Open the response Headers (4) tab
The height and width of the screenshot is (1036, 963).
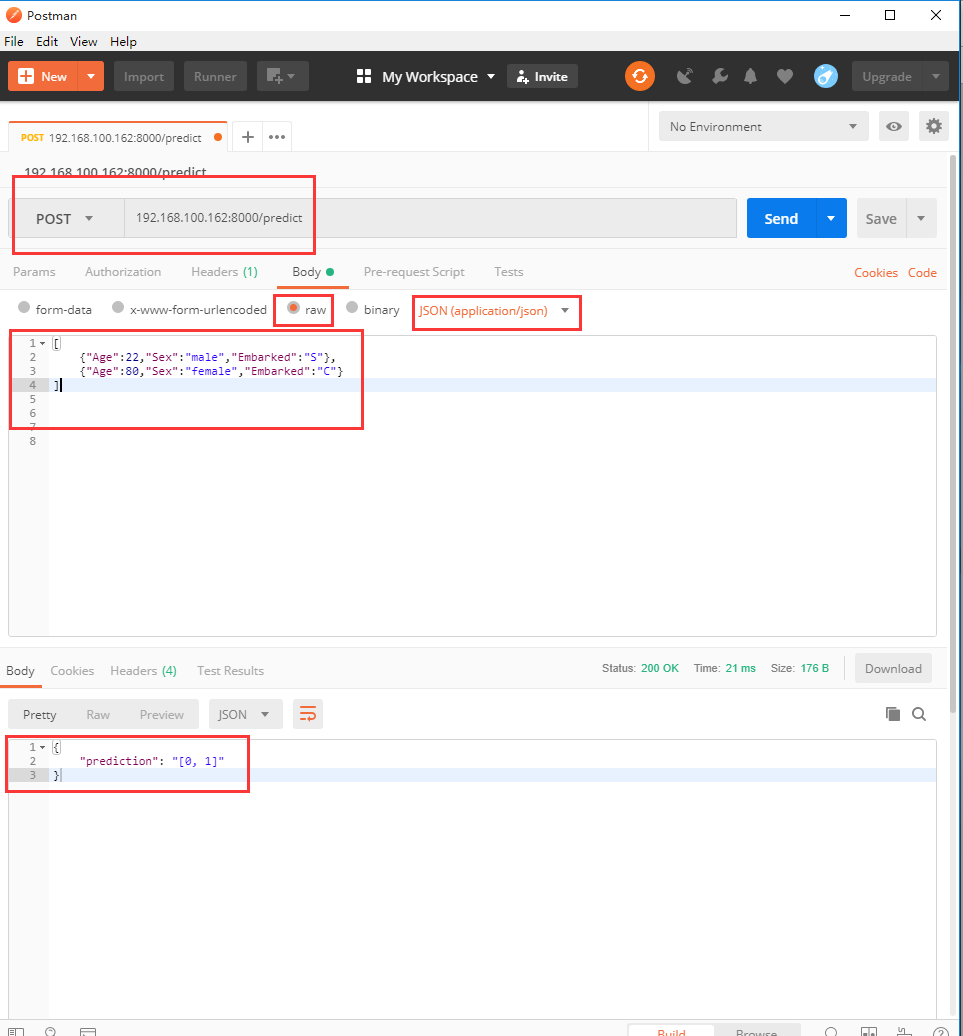click(x=143, y=670)
